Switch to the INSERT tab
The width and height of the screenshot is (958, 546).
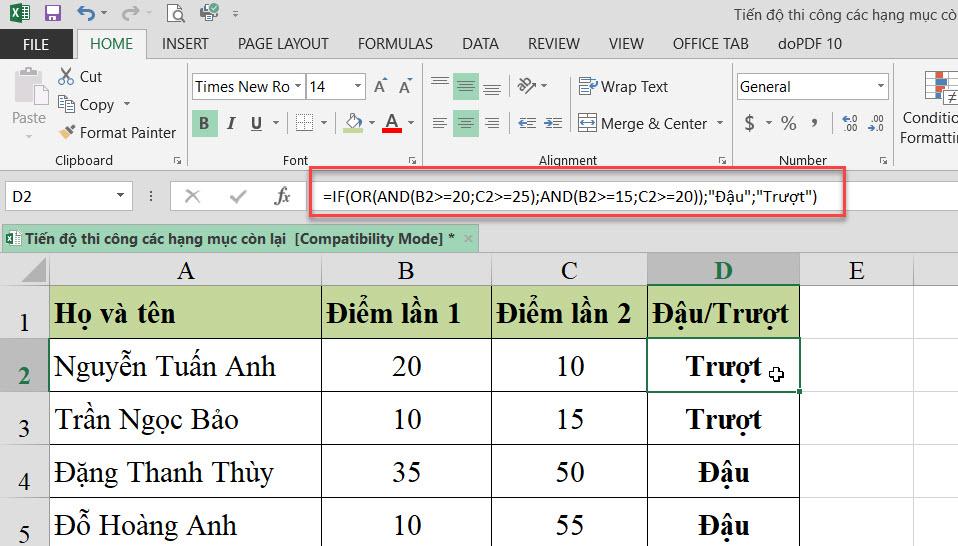point(185,44)
